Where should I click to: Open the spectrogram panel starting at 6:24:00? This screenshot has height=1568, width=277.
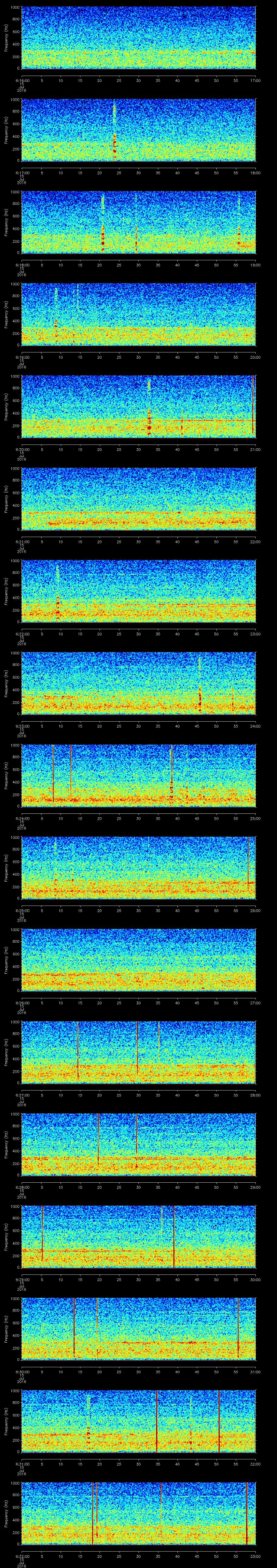coord(139,775)
